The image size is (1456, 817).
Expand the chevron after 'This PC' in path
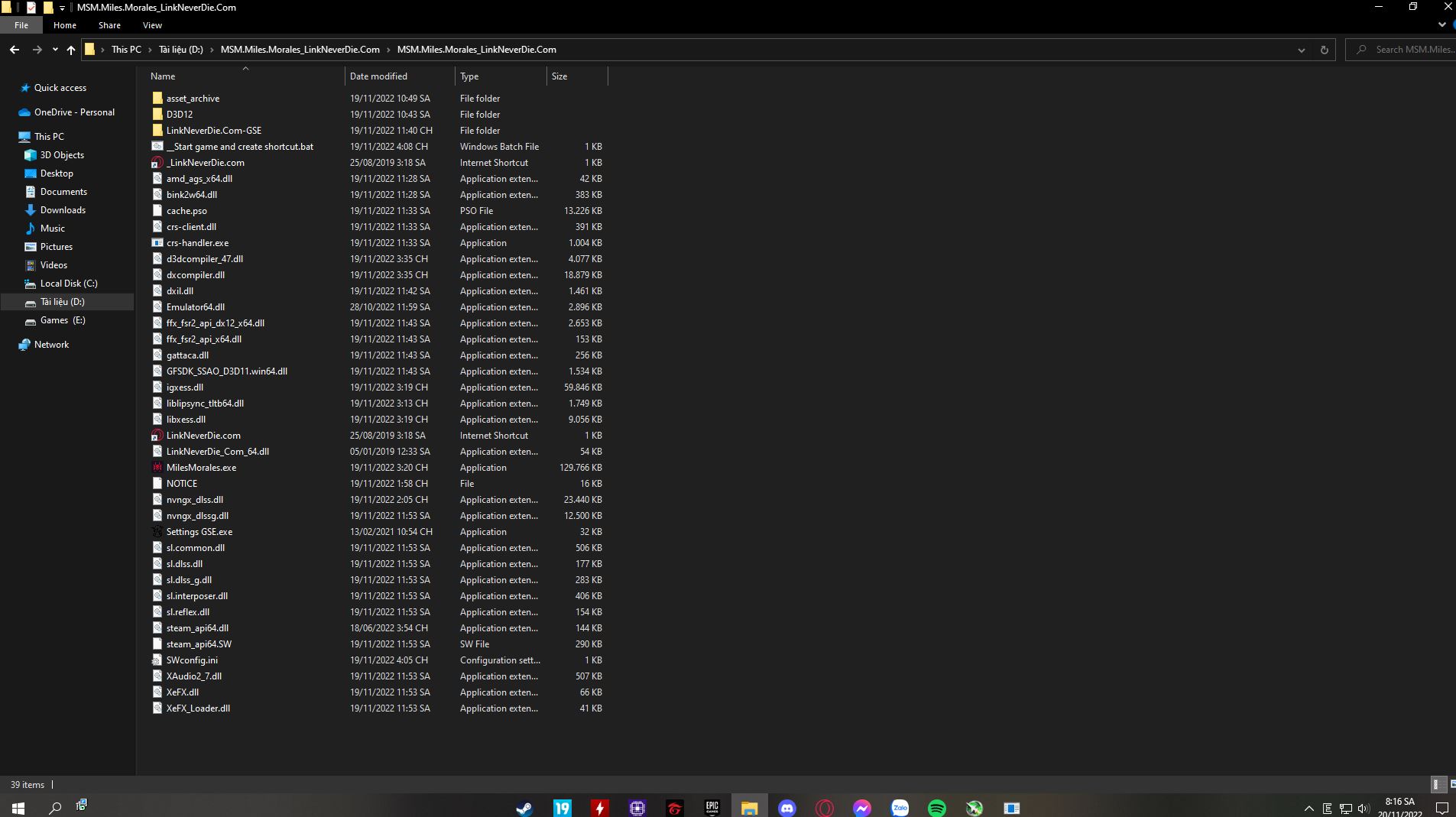point(150,50)
